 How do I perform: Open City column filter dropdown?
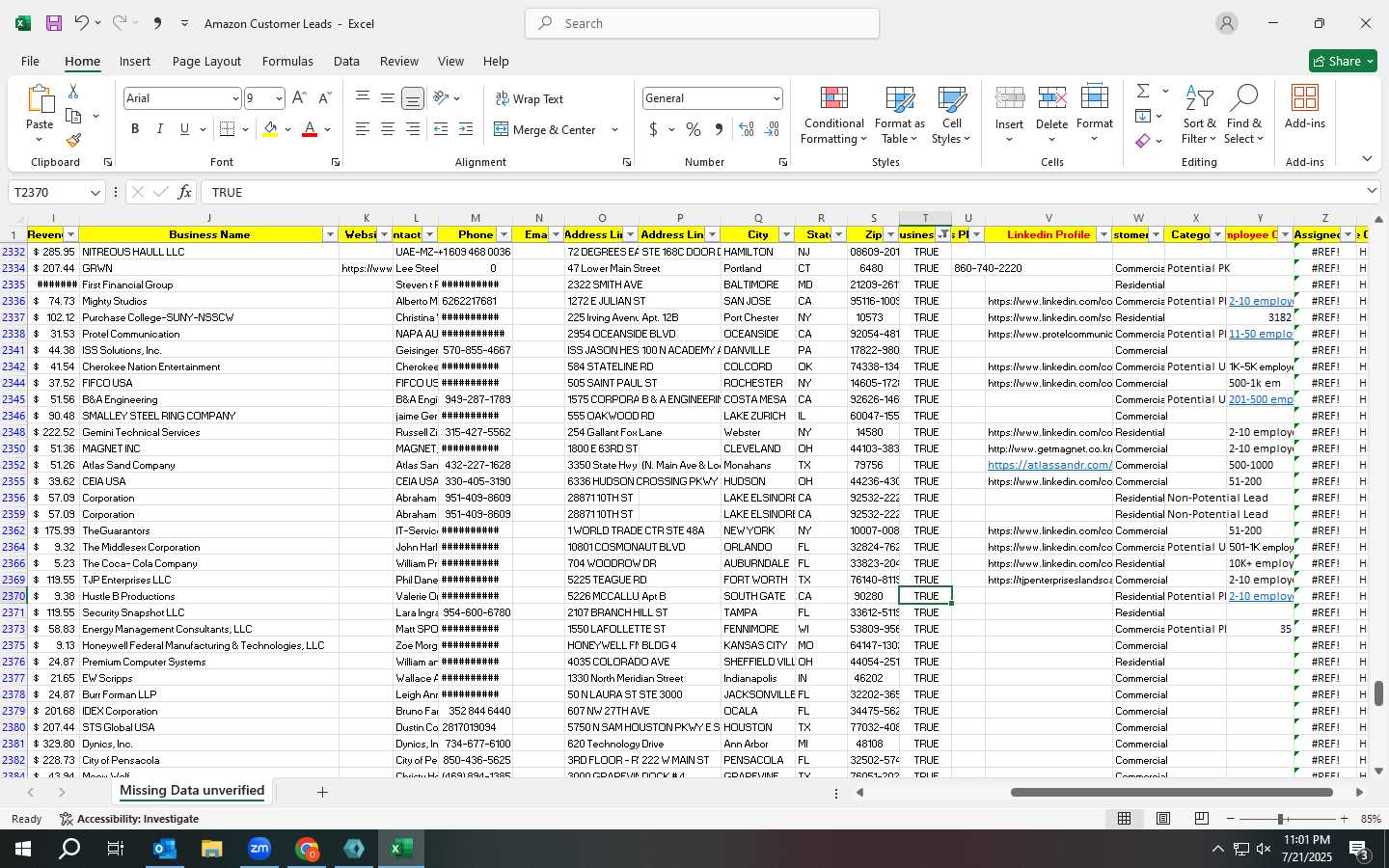[x=786, y=234]
